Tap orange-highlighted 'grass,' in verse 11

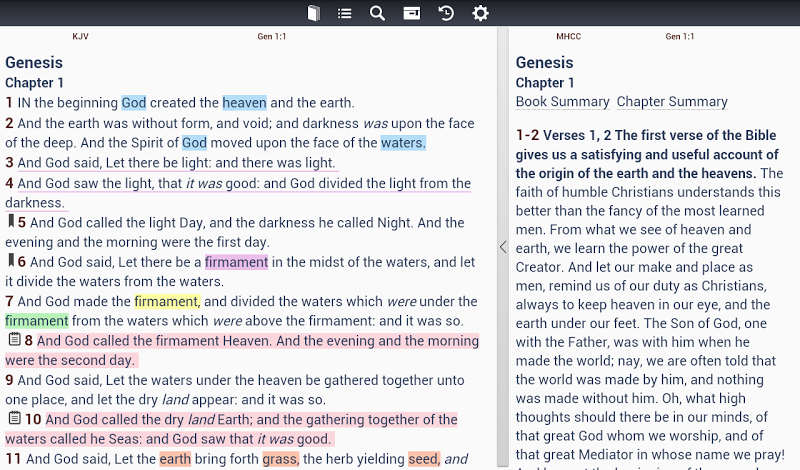click(x=281, y=459)
